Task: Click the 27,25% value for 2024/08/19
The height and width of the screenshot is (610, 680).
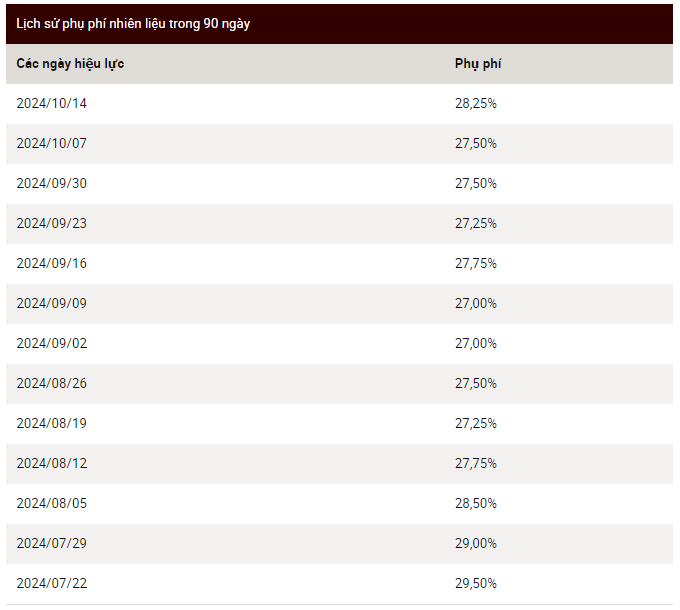Action: pos(476,423)
